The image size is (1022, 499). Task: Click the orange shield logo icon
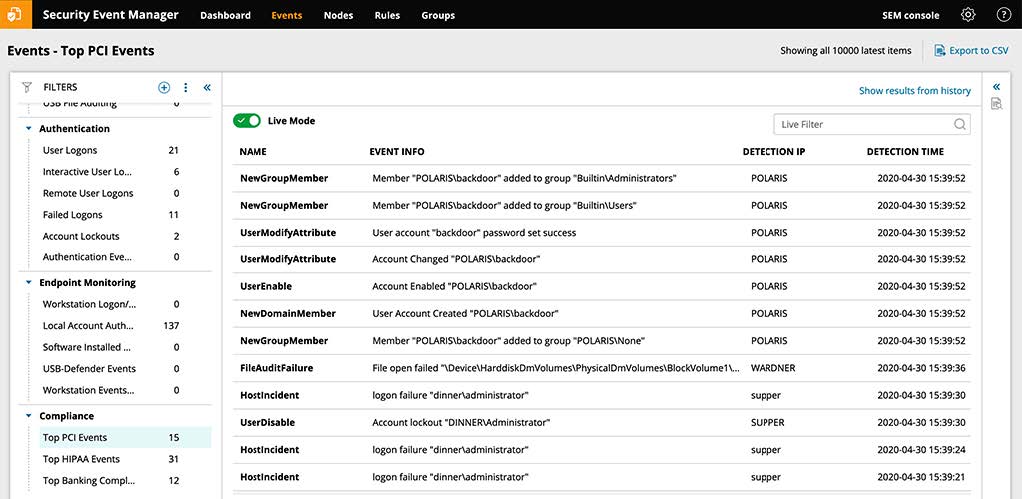click(16, 14)
